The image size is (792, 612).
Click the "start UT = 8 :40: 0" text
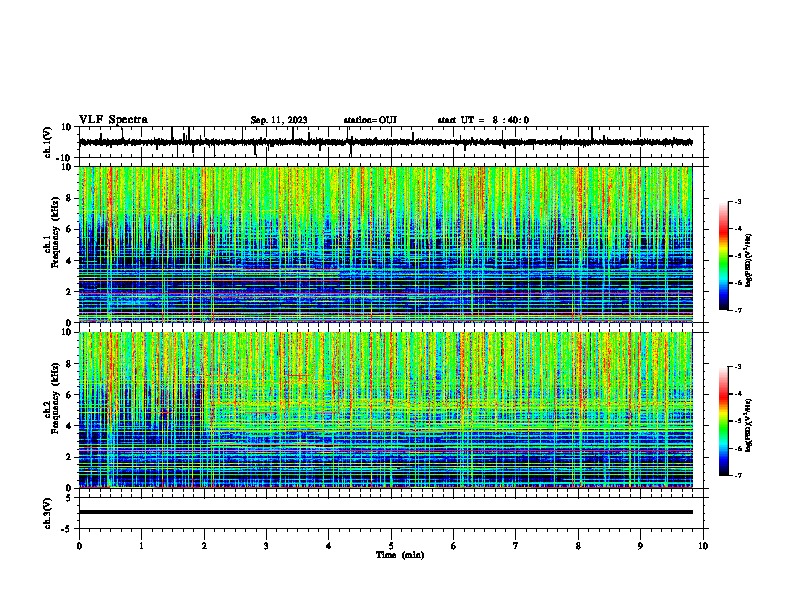pyautogui.click(x=483, y=120)
